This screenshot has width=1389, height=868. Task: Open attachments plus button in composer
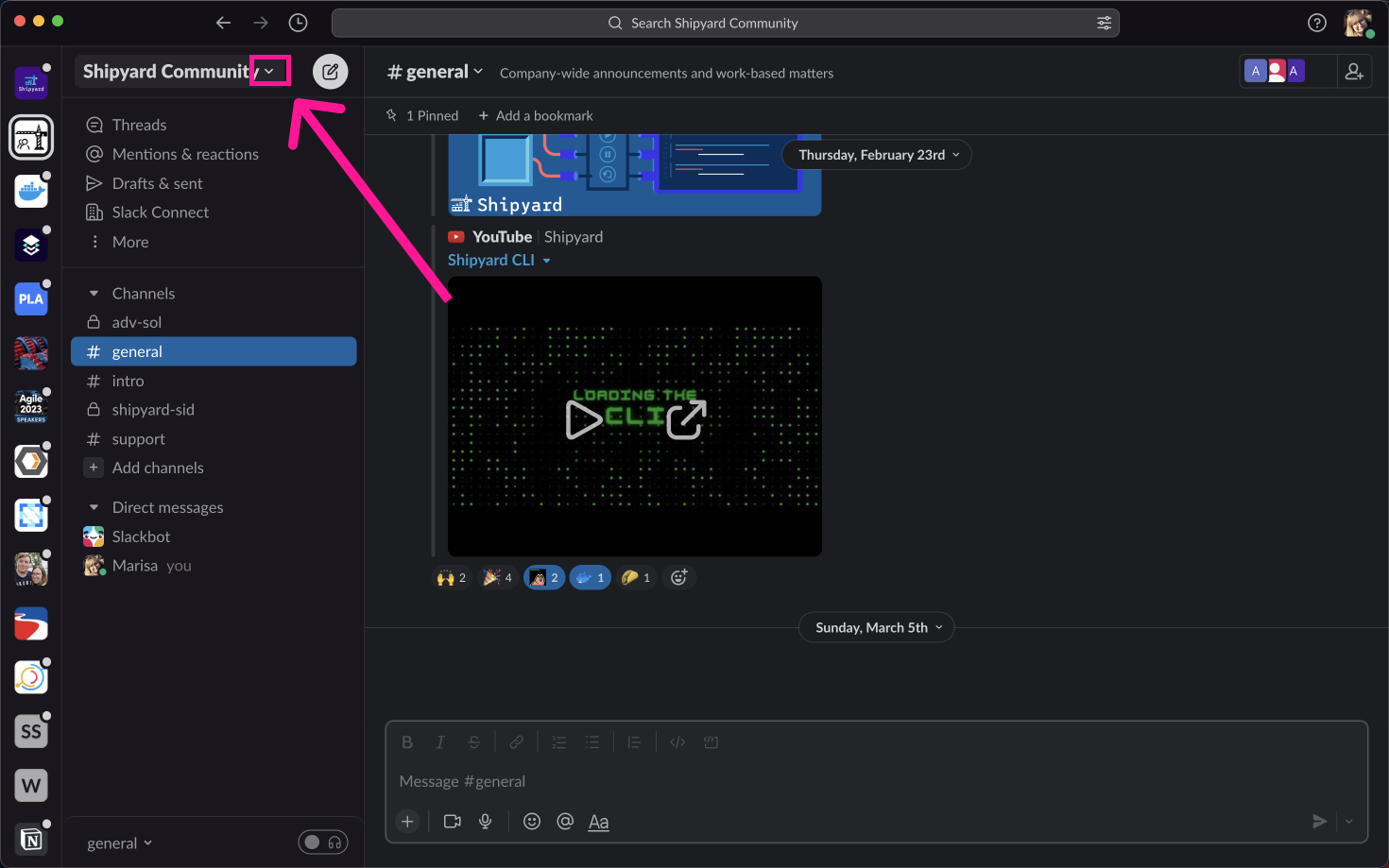click(x=407, y=822)
